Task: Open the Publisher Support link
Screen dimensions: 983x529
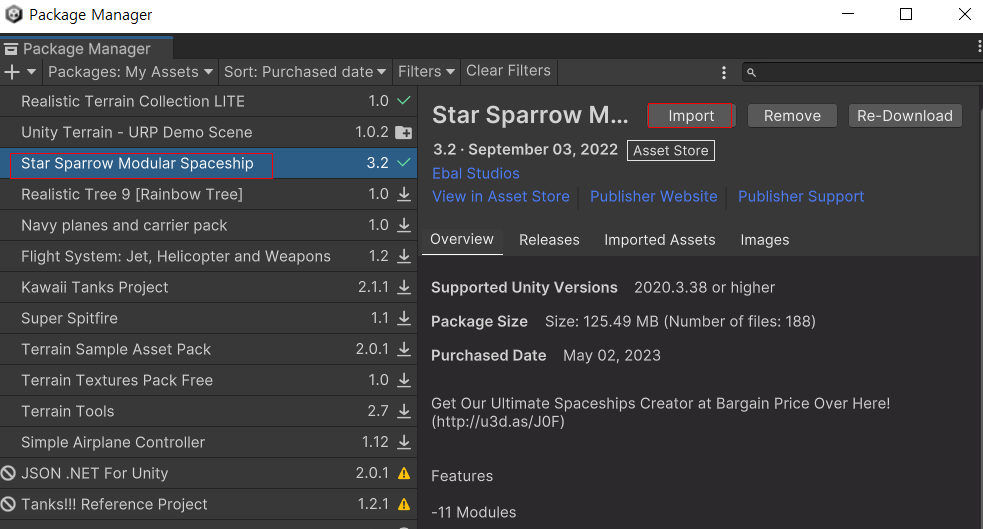Action: tap(801, 197)
